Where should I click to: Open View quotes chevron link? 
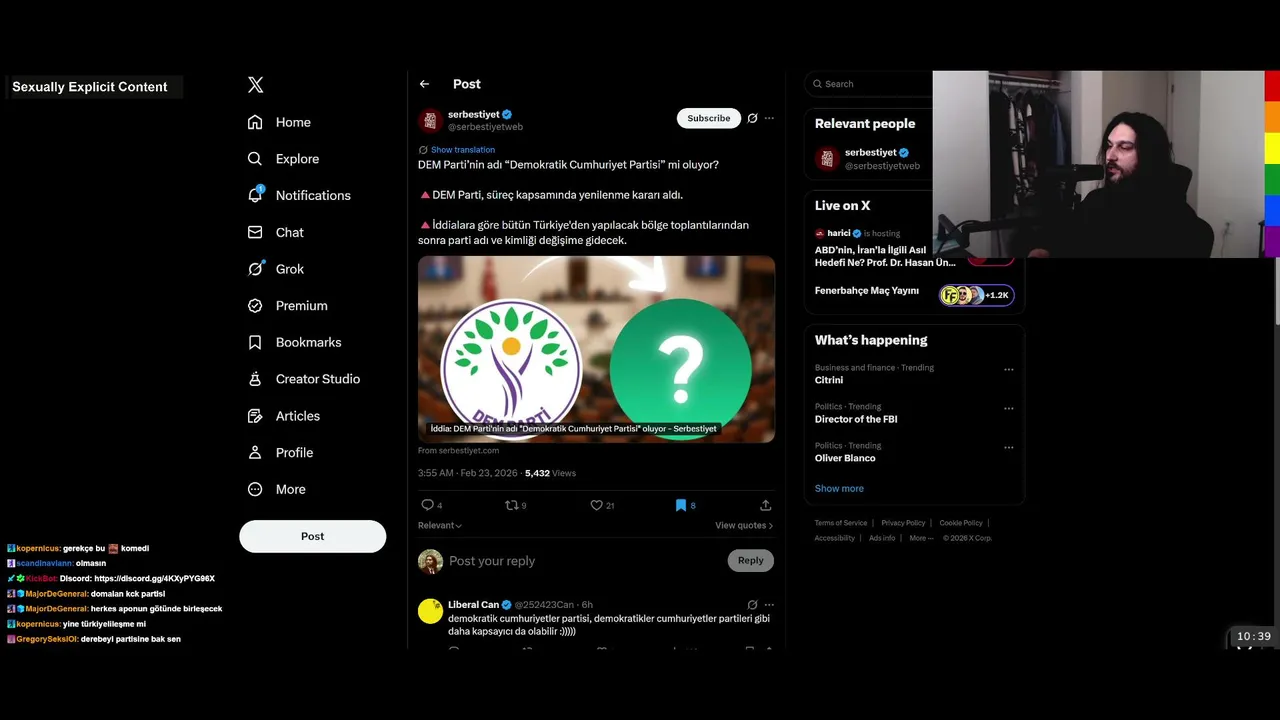(744, 525)
